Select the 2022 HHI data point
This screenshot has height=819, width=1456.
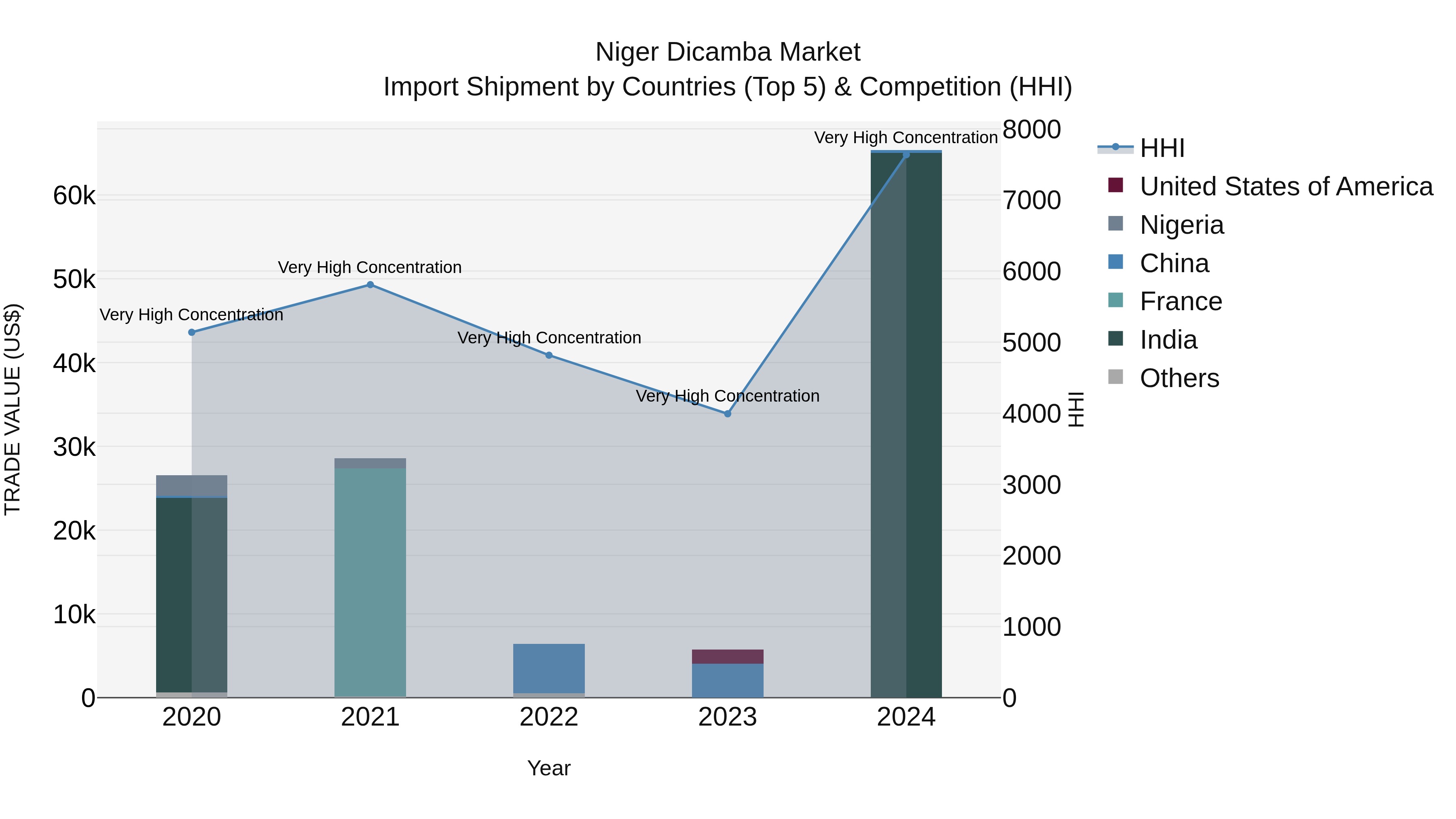point(549,356)
